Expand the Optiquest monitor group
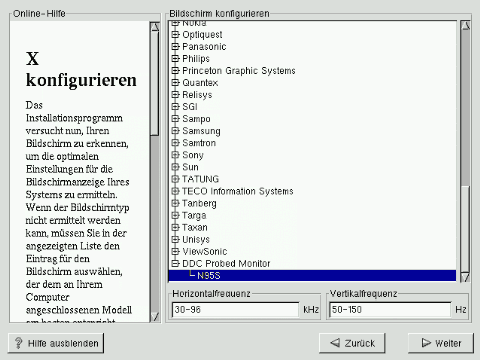 click(x=175, y=35)
